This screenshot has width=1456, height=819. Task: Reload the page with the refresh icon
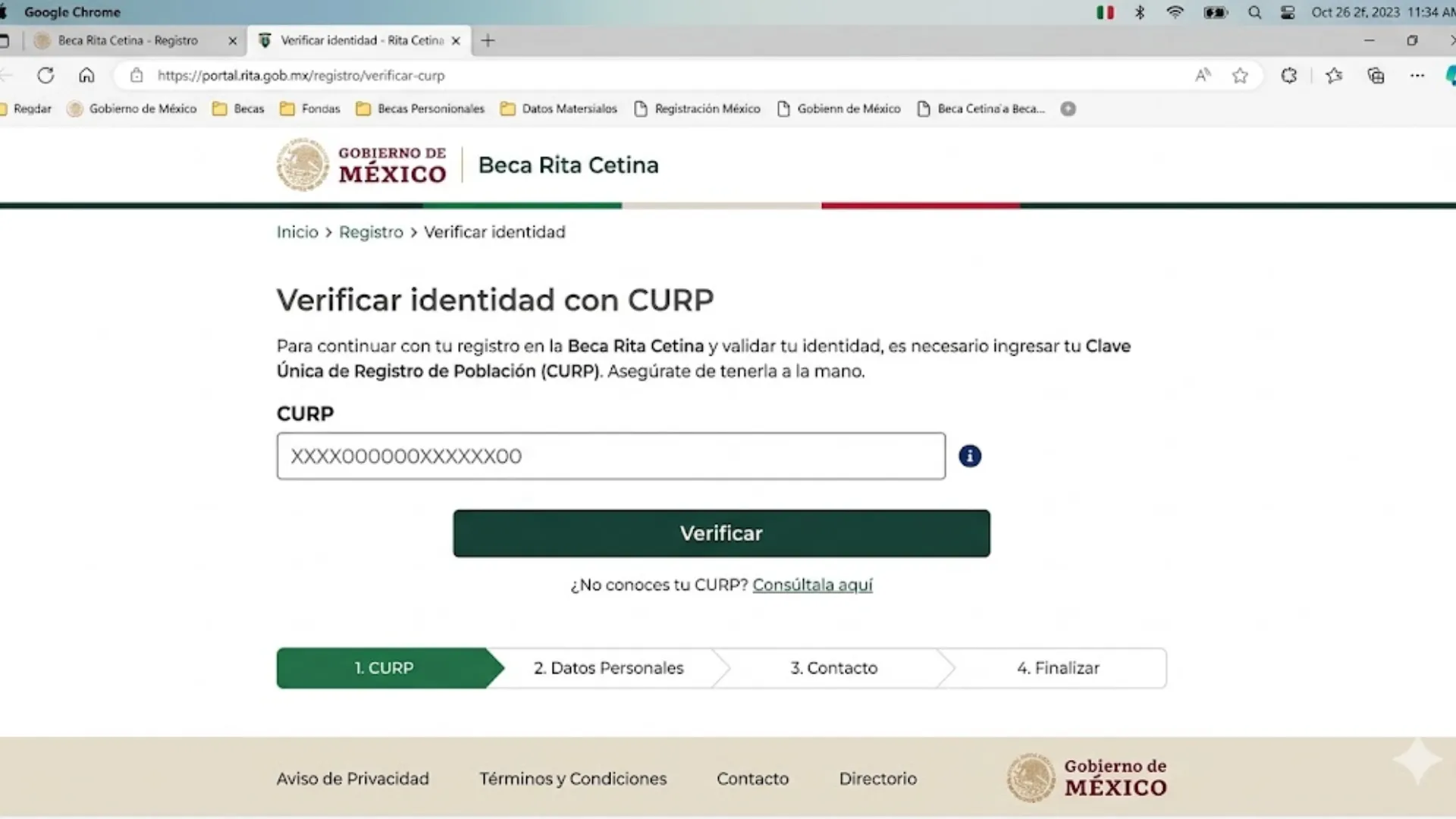(x=45, y=75)
